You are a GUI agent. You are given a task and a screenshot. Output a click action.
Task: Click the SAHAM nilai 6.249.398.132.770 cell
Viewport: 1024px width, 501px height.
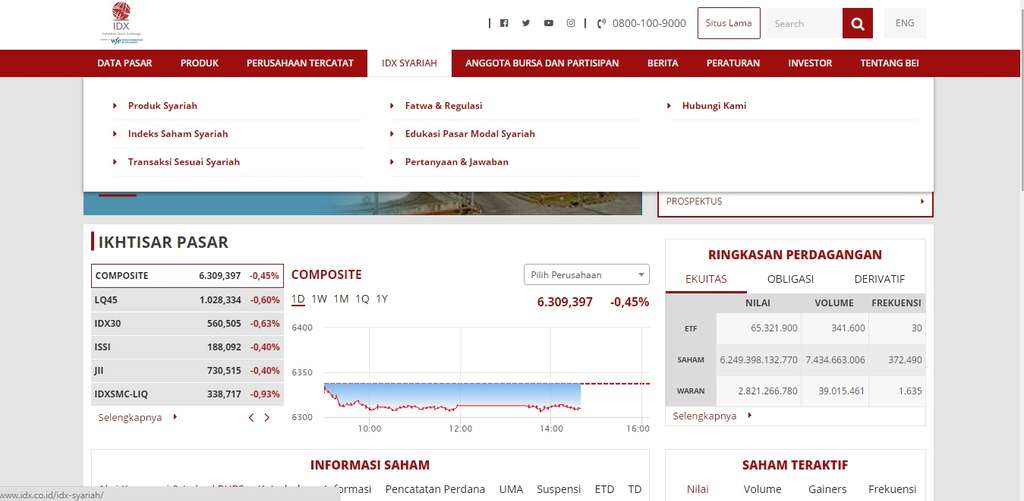point(759,360)
